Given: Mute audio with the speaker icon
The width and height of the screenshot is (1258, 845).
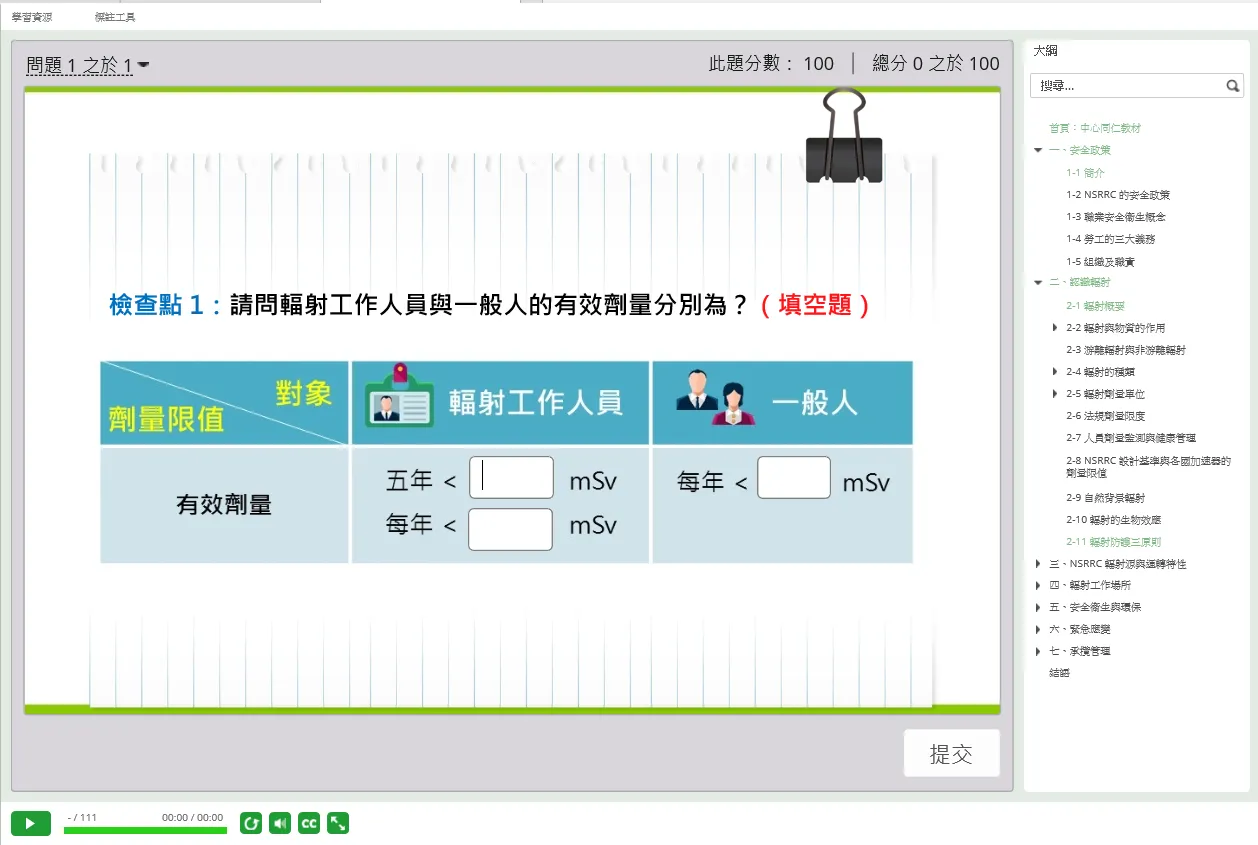Looking at the screenshot, I should pos(280,823).
